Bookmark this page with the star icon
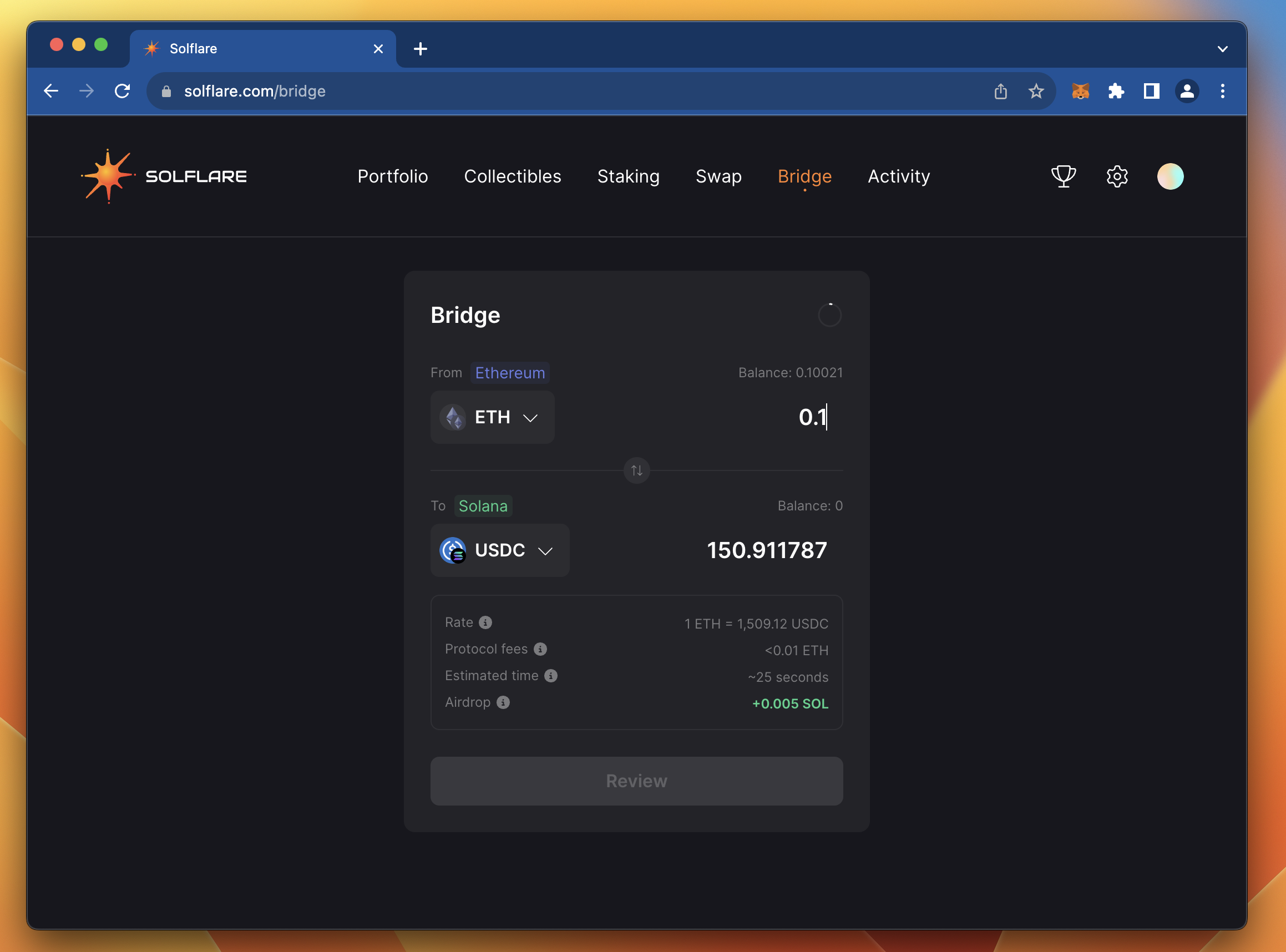The height and width of the screenshot is (952, 1286). [x=1036, y=91]
